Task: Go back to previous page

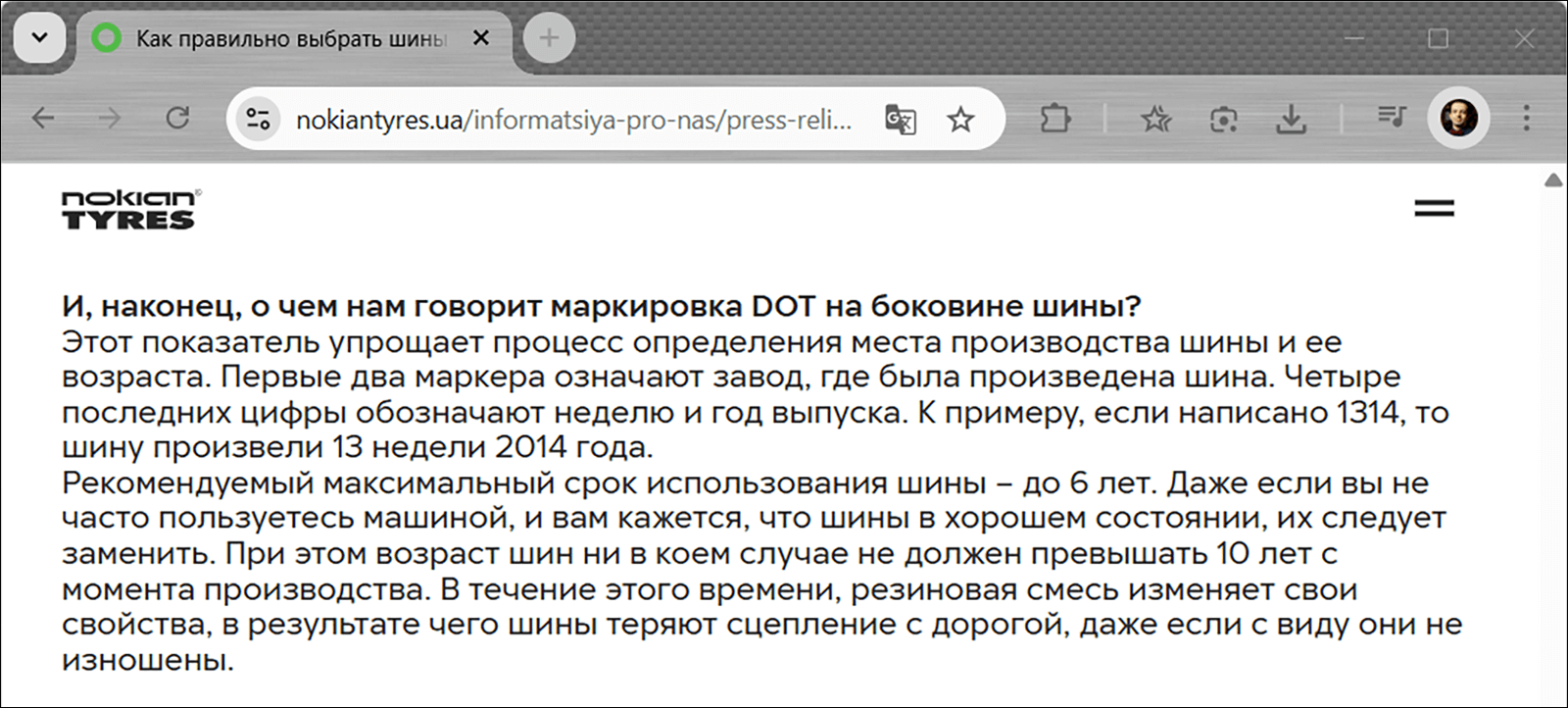Action: [43, 119]
